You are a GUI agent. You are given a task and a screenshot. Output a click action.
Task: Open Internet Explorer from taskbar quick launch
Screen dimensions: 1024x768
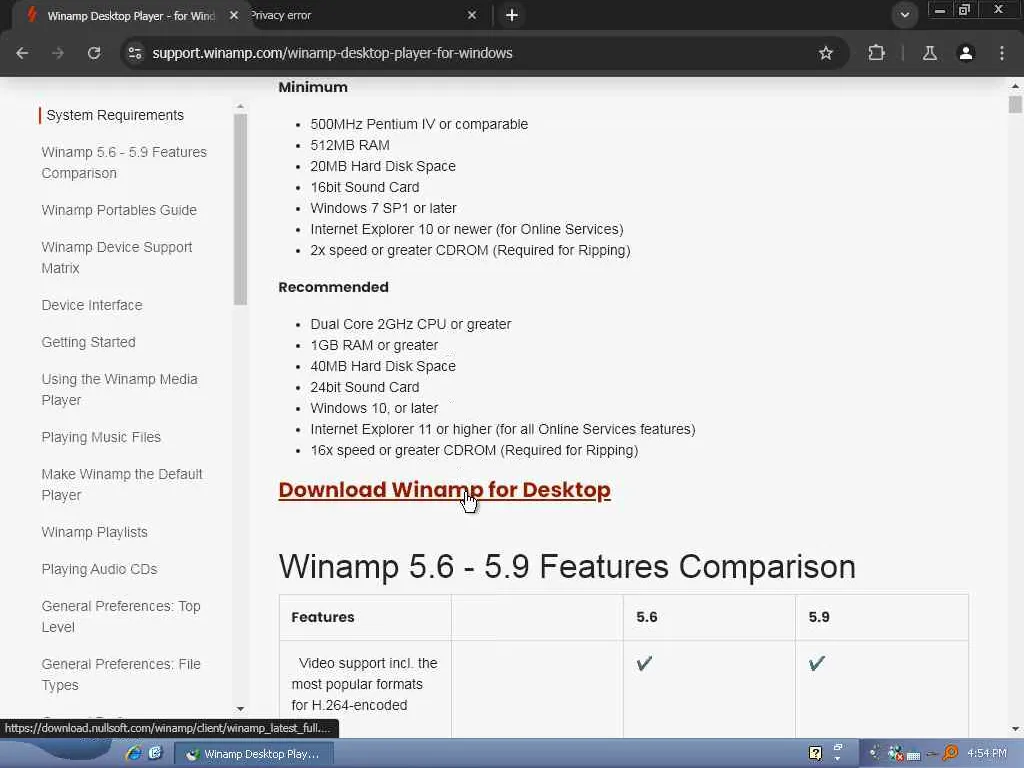point(134,754)
